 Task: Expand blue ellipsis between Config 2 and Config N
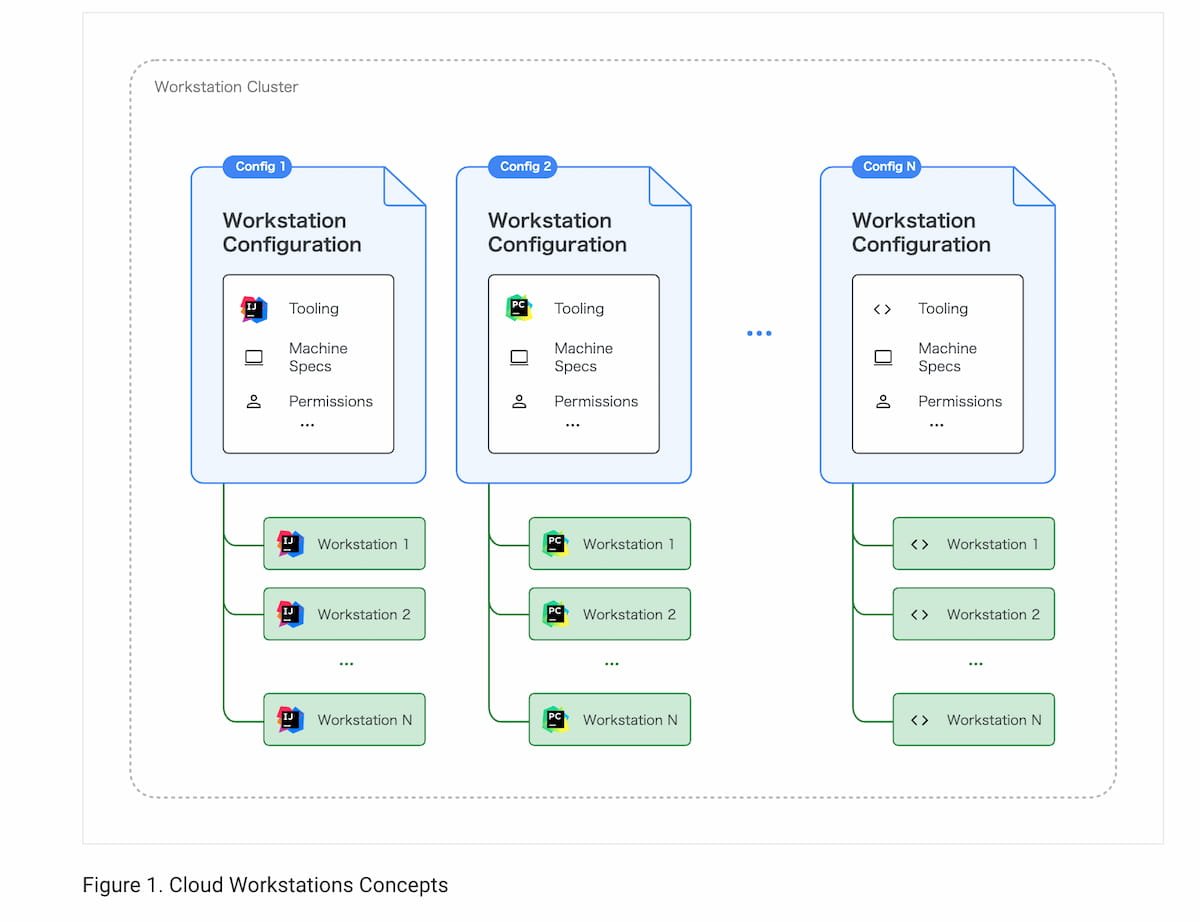tap(759, 333)
